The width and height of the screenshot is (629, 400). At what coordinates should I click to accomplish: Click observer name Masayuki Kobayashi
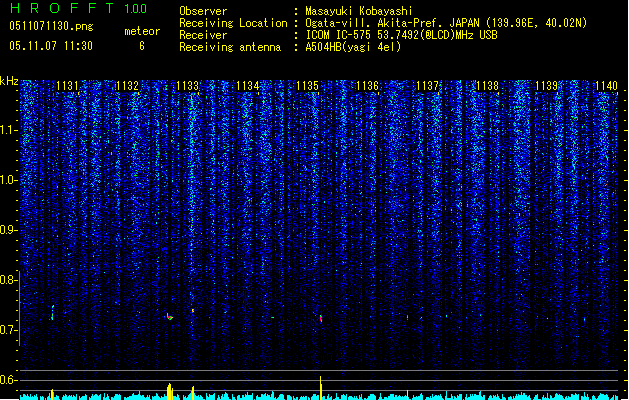[359, 11]
